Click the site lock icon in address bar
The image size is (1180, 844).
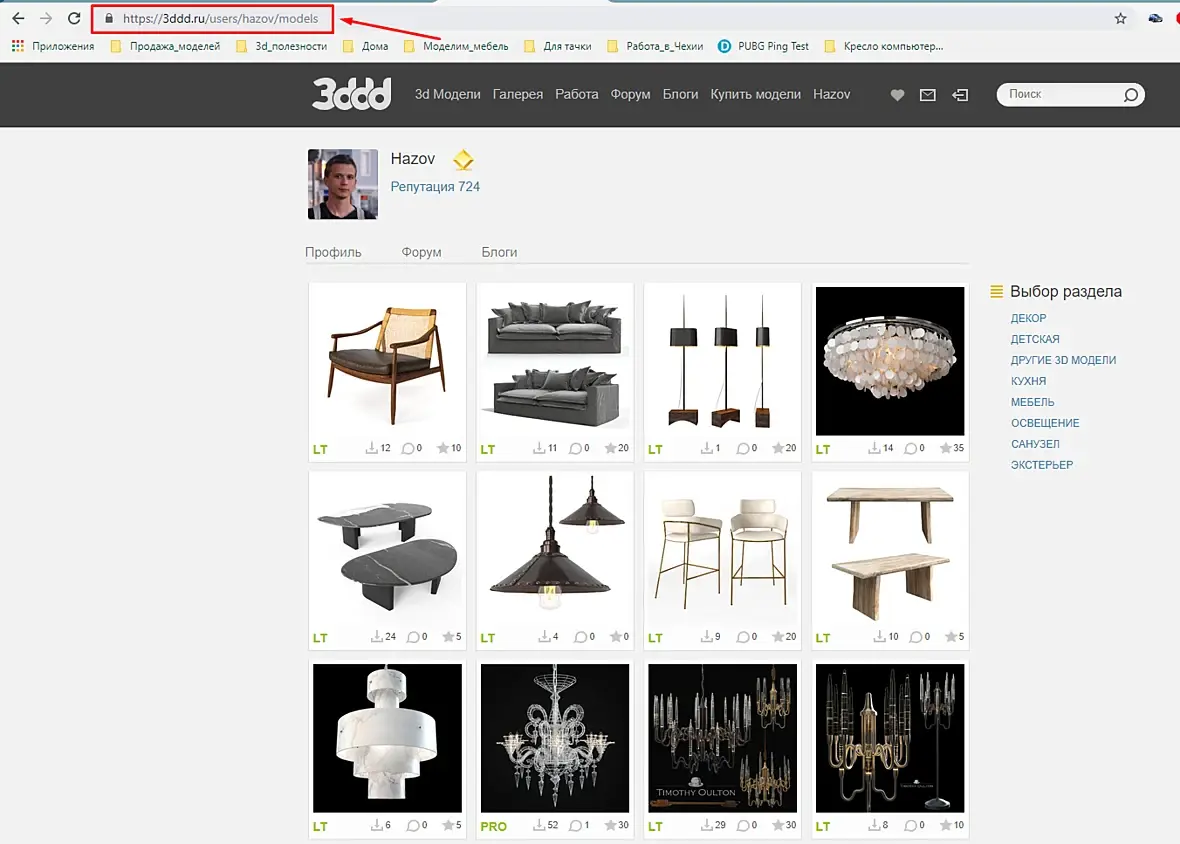pos(109,18)
